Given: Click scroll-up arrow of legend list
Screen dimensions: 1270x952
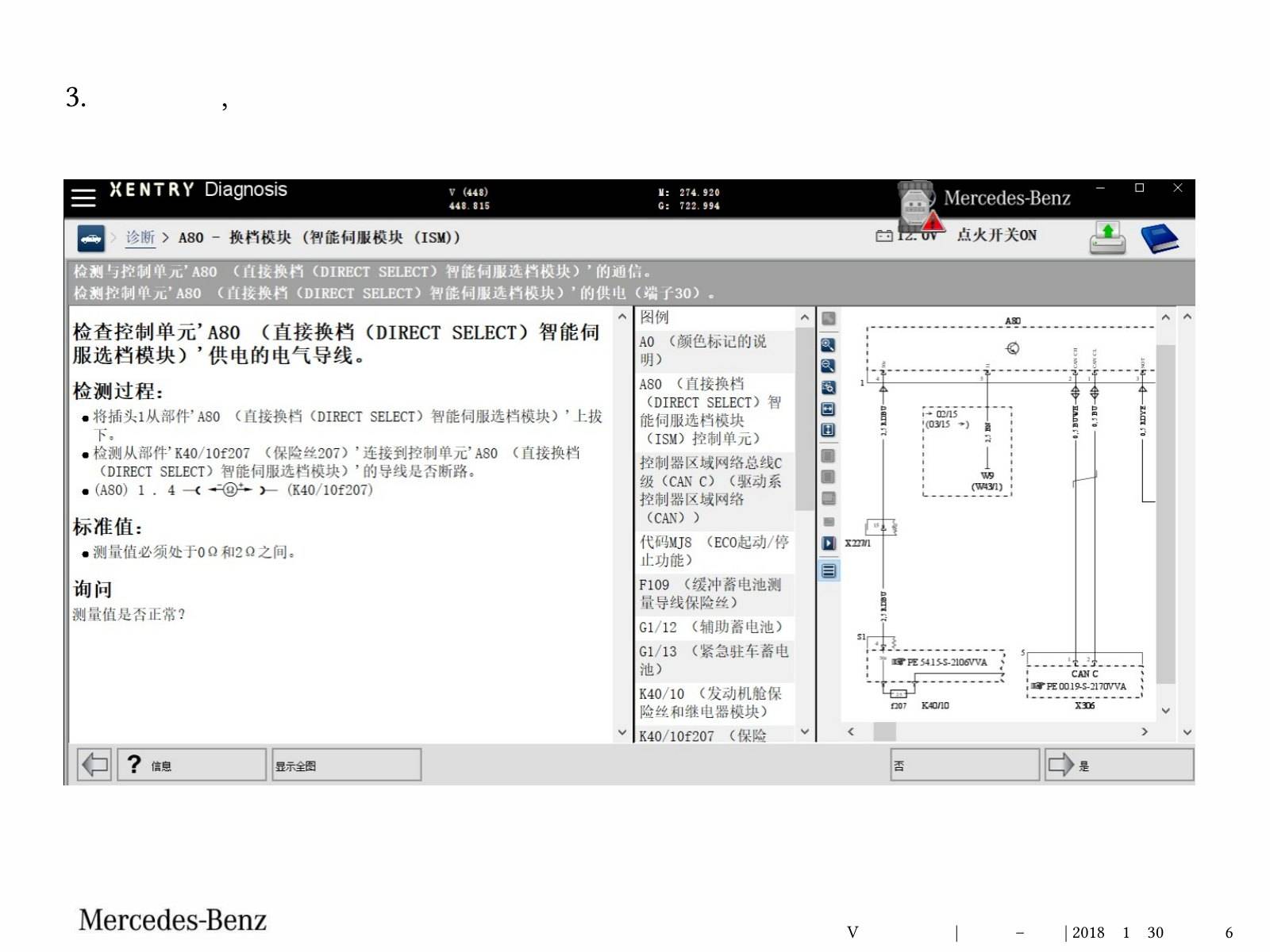Looking at the screenshot, I should 805,317.
